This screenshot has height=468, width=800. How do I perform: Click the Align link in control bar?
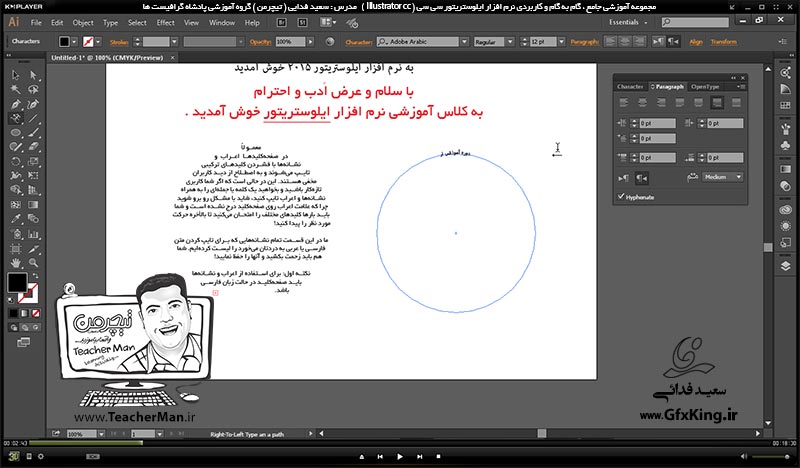pyautogui.click(x=696, y=42)
